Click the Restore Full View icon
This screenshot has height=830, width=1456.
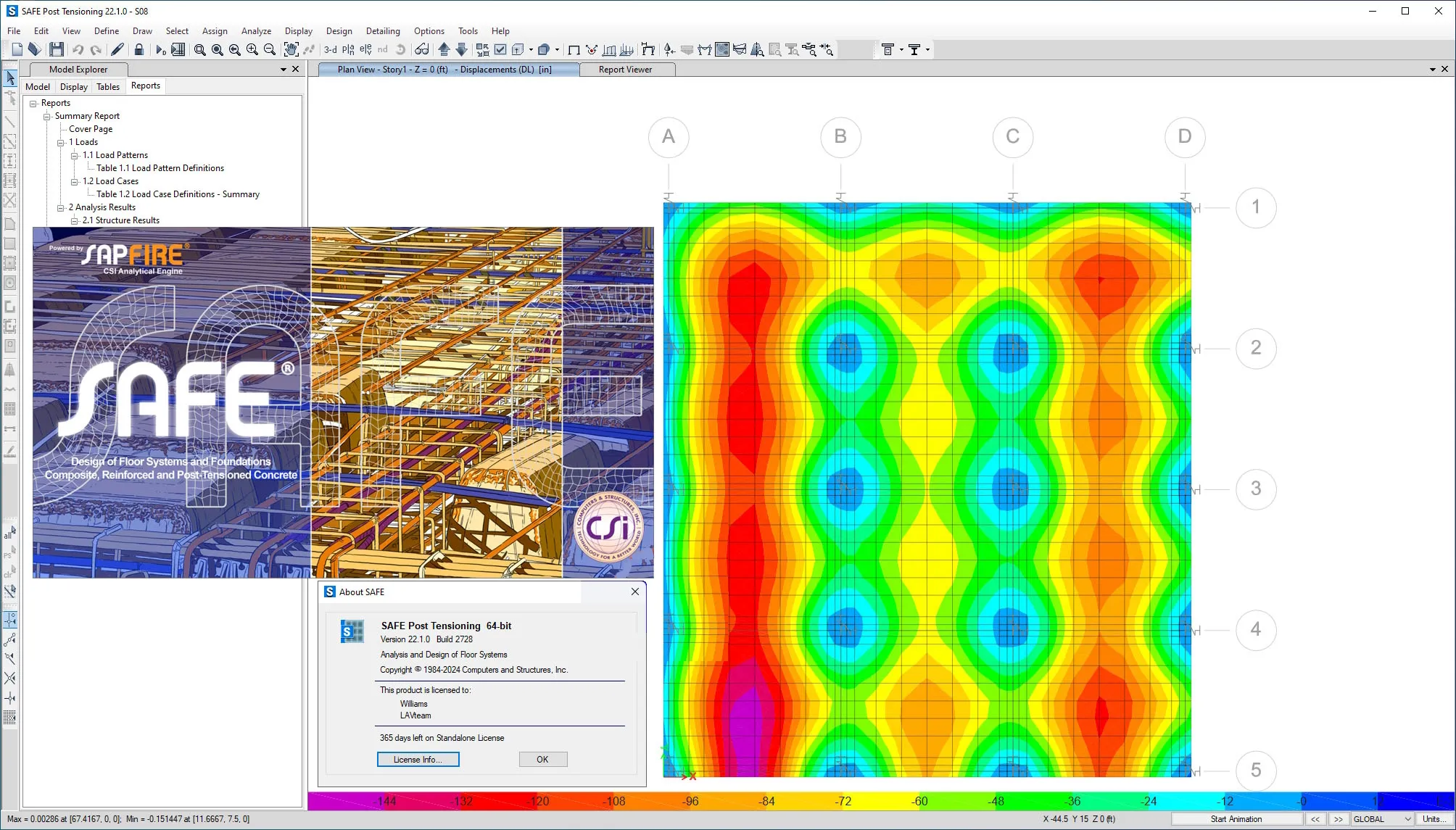tap(218, 49)
